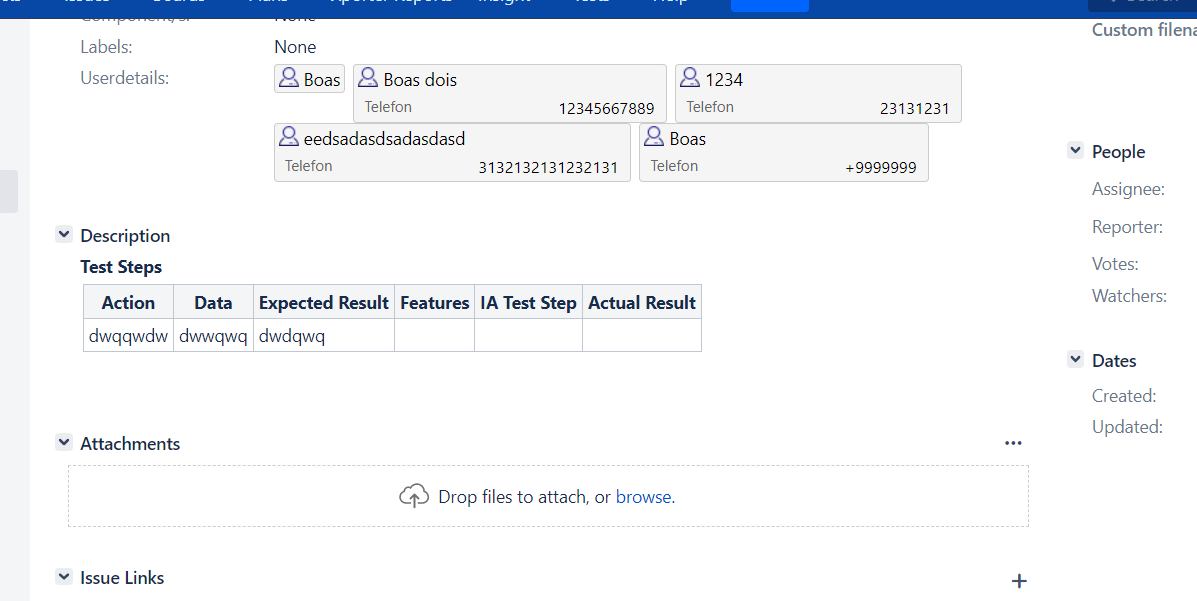Open the Help menu
This screenshot has width=1197, height=601.
click(670, 2)
